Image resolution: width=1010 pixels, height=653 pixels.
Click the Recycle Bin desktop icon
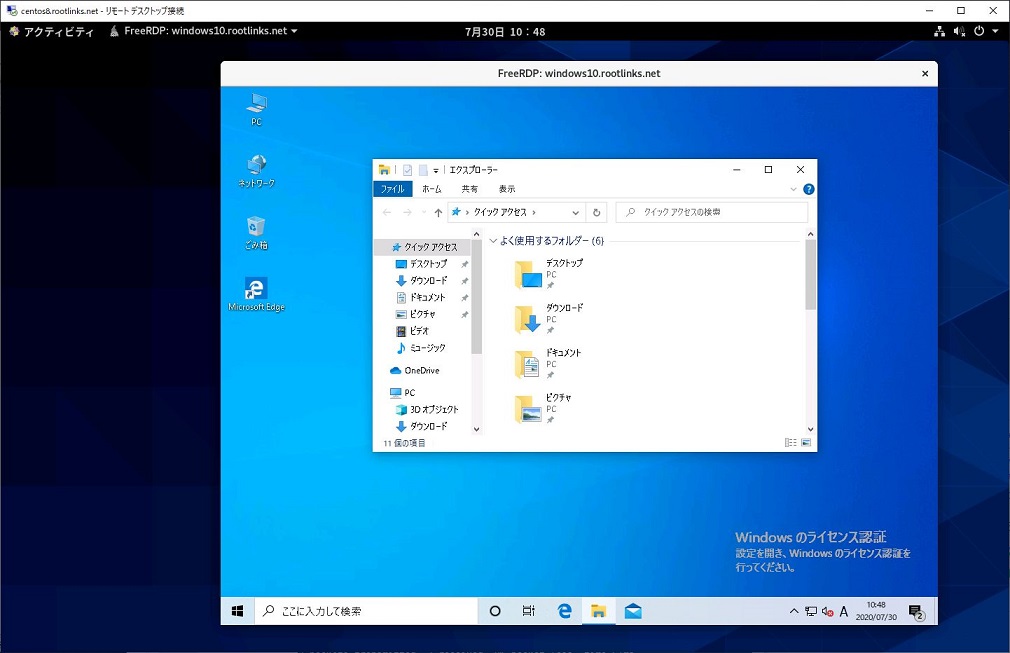(256, 230)
